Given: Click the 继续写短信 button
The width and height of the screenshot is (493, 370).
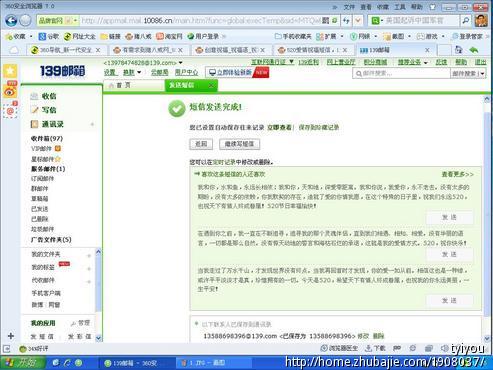Looking at the screenshot, I should point(239,144).
